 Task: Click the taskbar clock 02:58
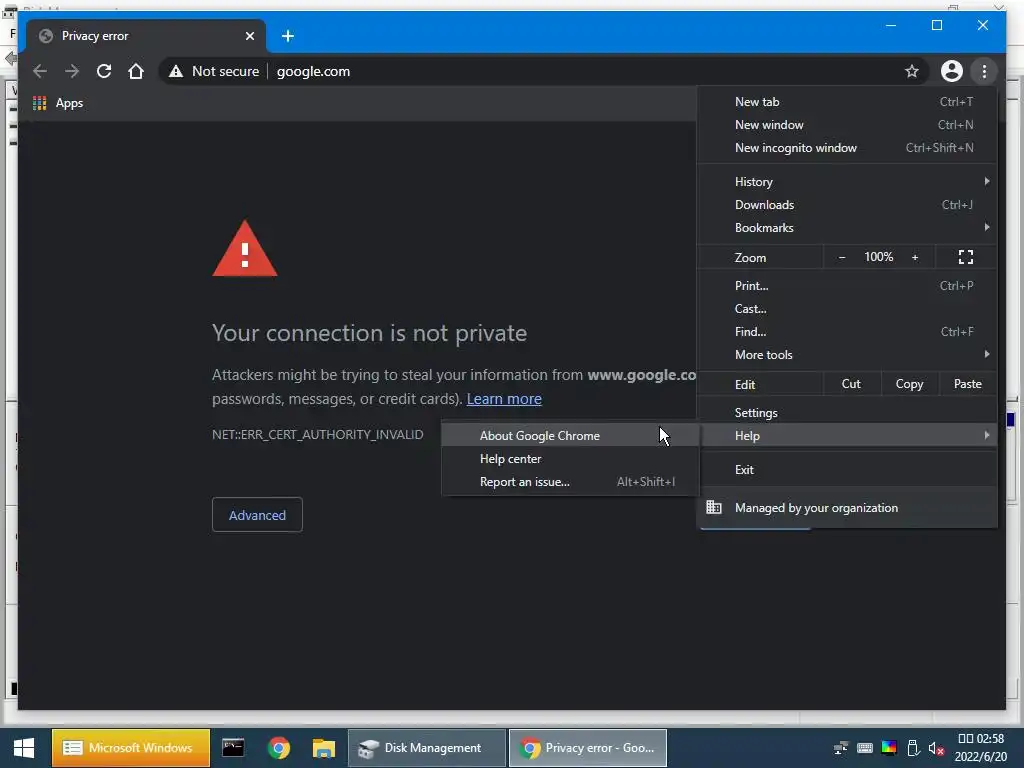coord(981,739)
